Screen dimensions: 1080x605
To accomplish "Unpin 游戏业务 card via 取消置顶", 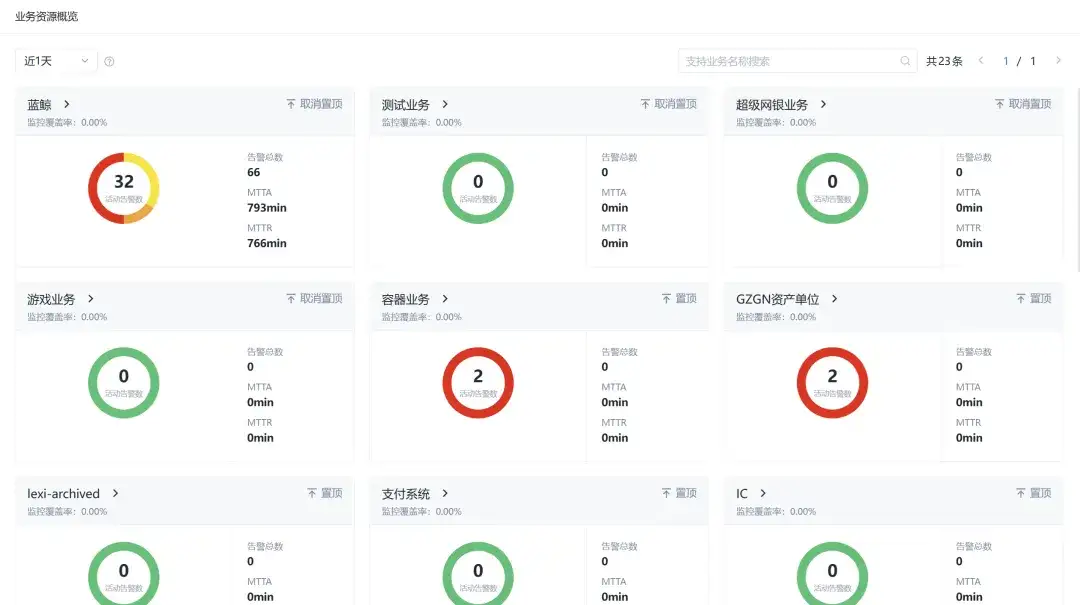I will (x=314, y=298).
